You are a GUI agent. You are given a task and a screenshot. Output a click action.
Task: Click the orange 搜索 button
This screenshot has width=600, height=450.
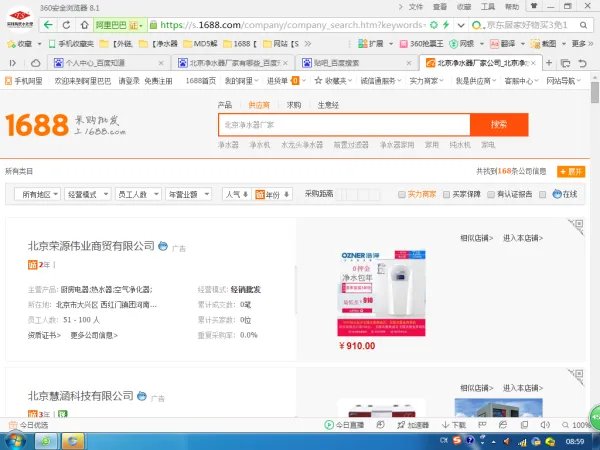(499, 125)
